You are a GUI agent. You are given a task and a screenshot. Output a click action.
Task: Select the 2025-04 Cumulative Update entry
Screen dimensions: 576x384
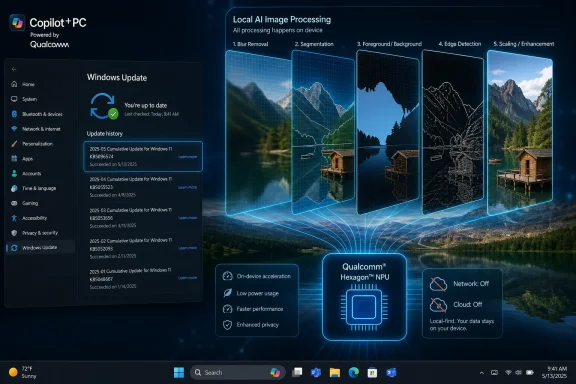click(x=143, y=187)
